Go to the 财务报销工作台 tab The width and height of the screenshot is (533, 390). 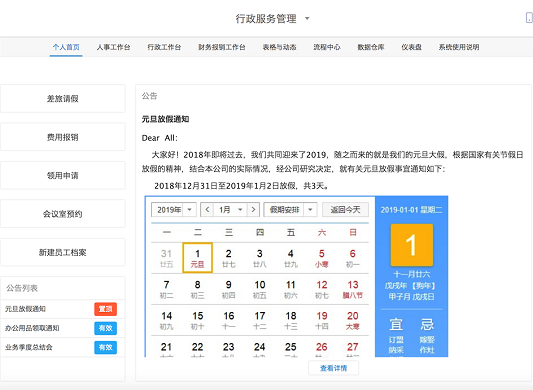click(222, 47)
